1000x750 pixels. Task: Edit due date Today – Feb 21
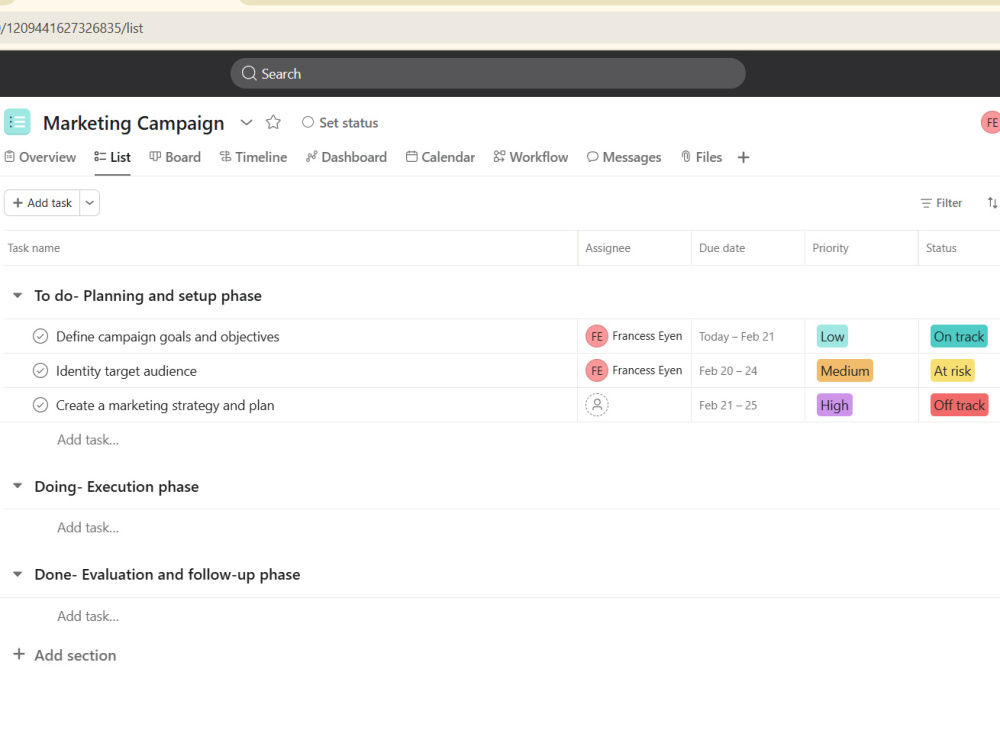737,336
